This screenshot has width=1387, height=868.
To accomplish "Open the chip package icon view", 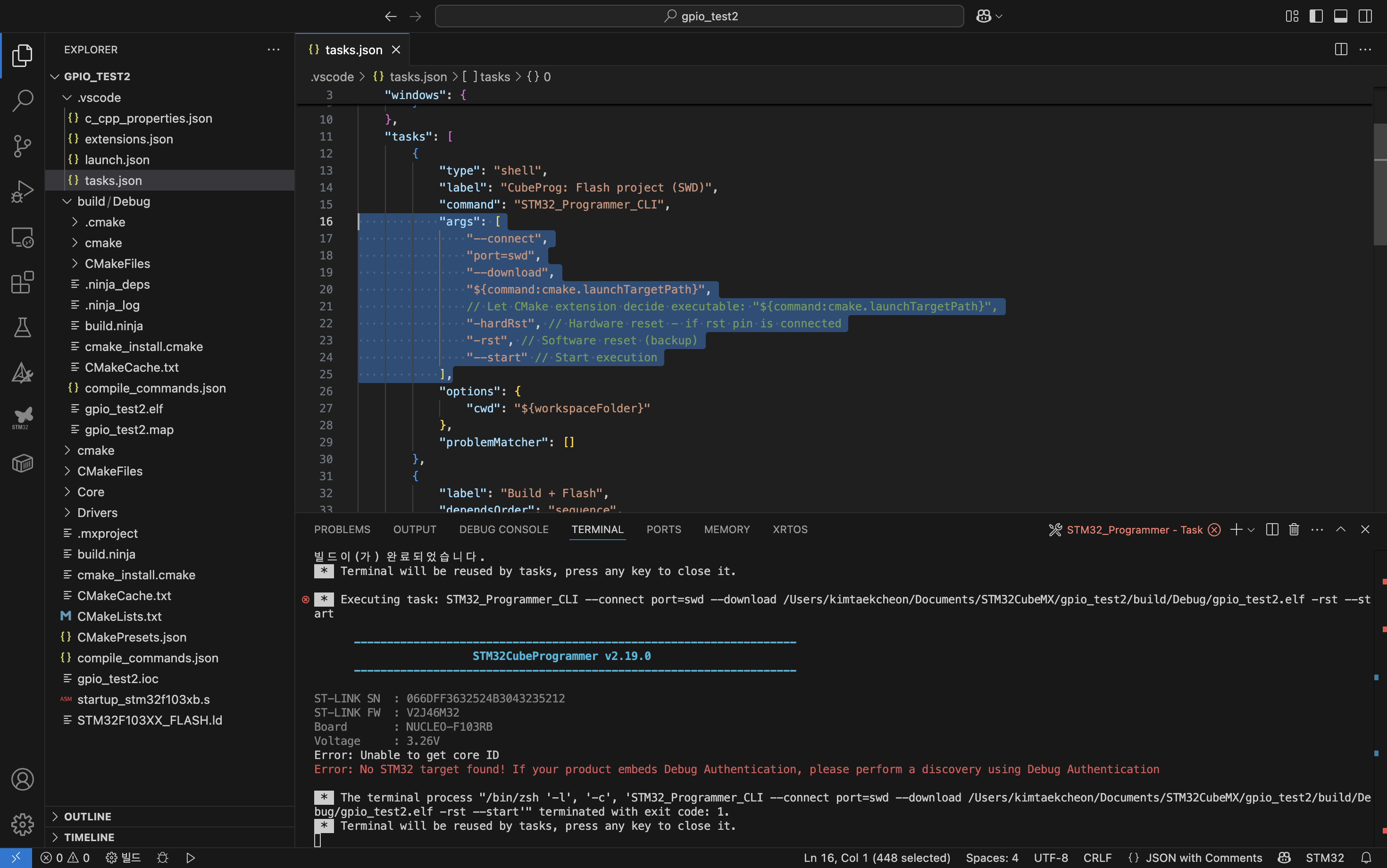I will tap(22, 463).
